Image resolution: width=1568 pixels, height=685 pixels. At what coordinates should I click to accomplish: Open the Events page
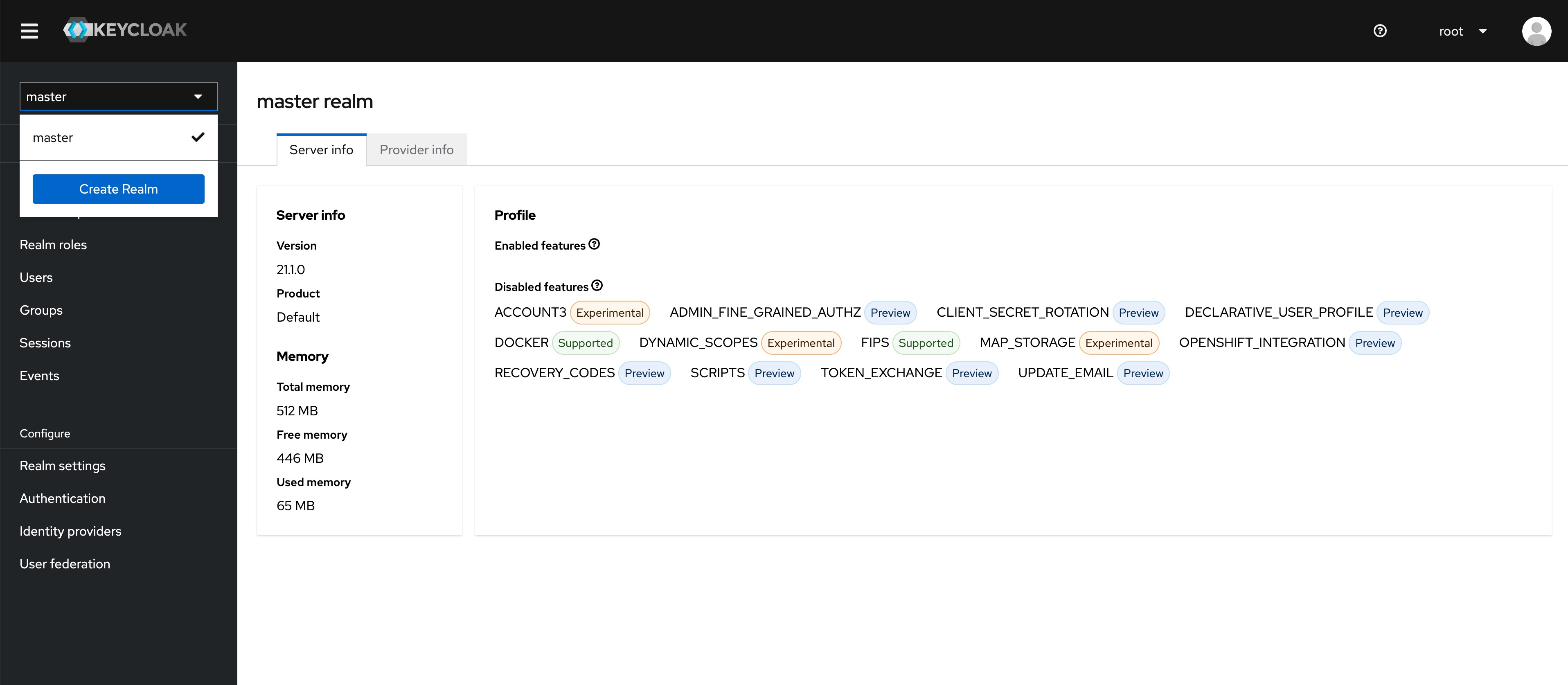pos(39,376)
